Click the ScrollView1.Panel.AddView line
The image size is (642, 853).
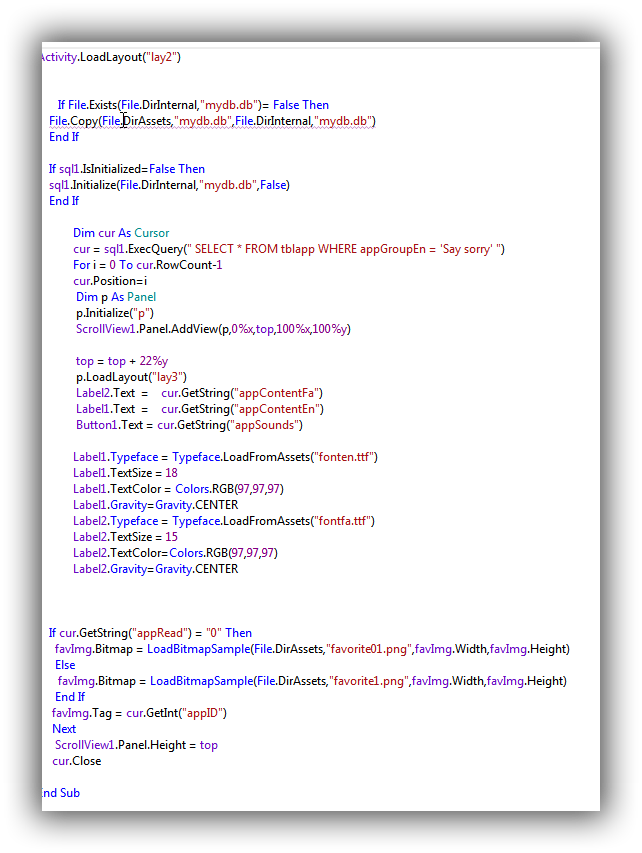click(213, 329)
